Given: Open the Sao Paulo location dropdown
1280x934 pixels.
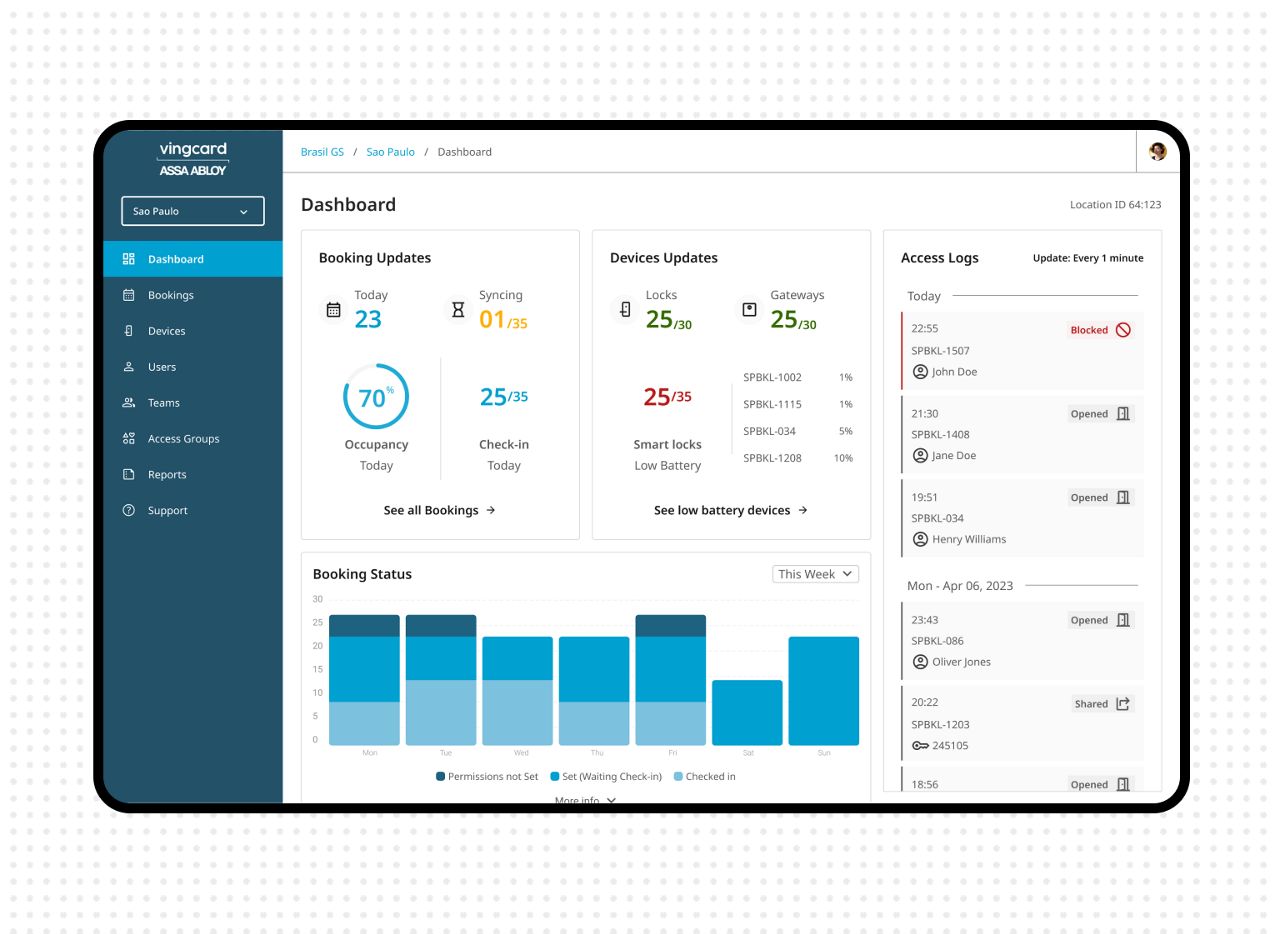Looking at the screenshot, I should (x=193, y=211).
